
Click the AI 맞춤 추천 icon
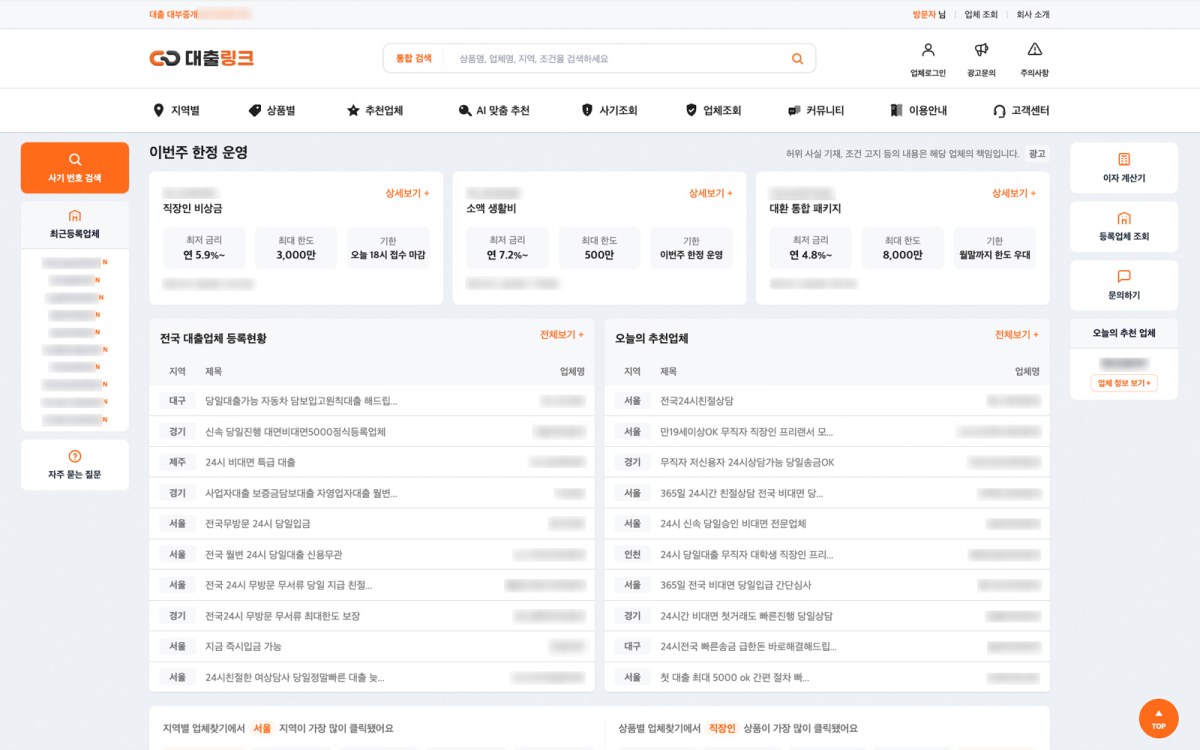pos(464,110)
